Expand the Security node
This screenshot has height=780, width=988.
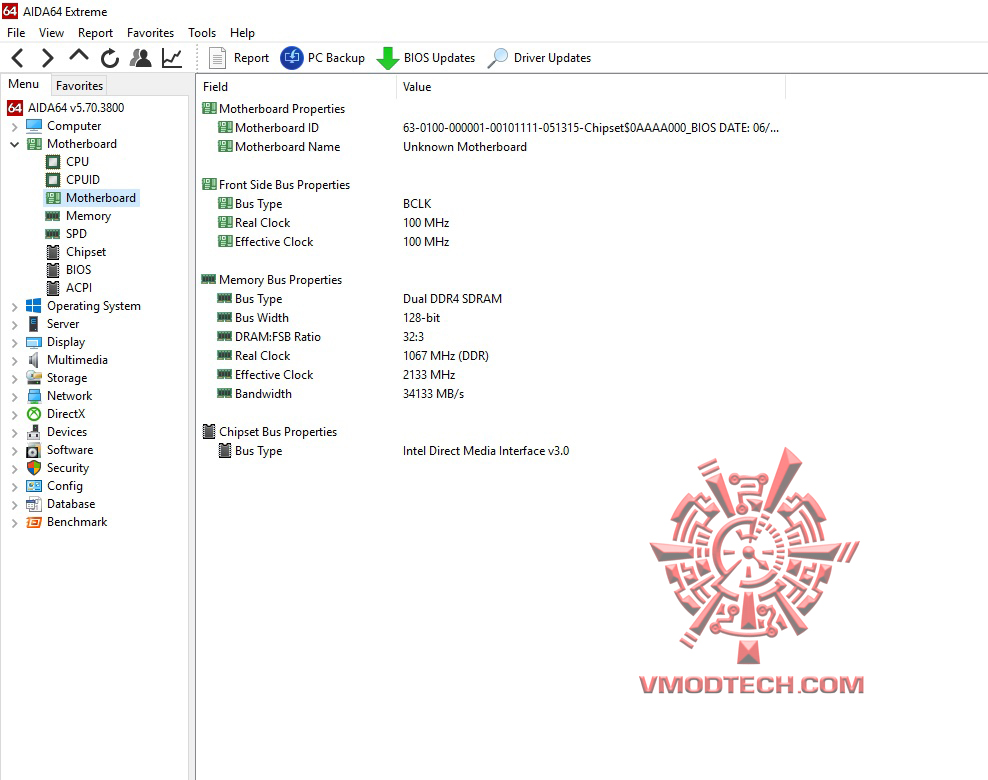[14, 469]
